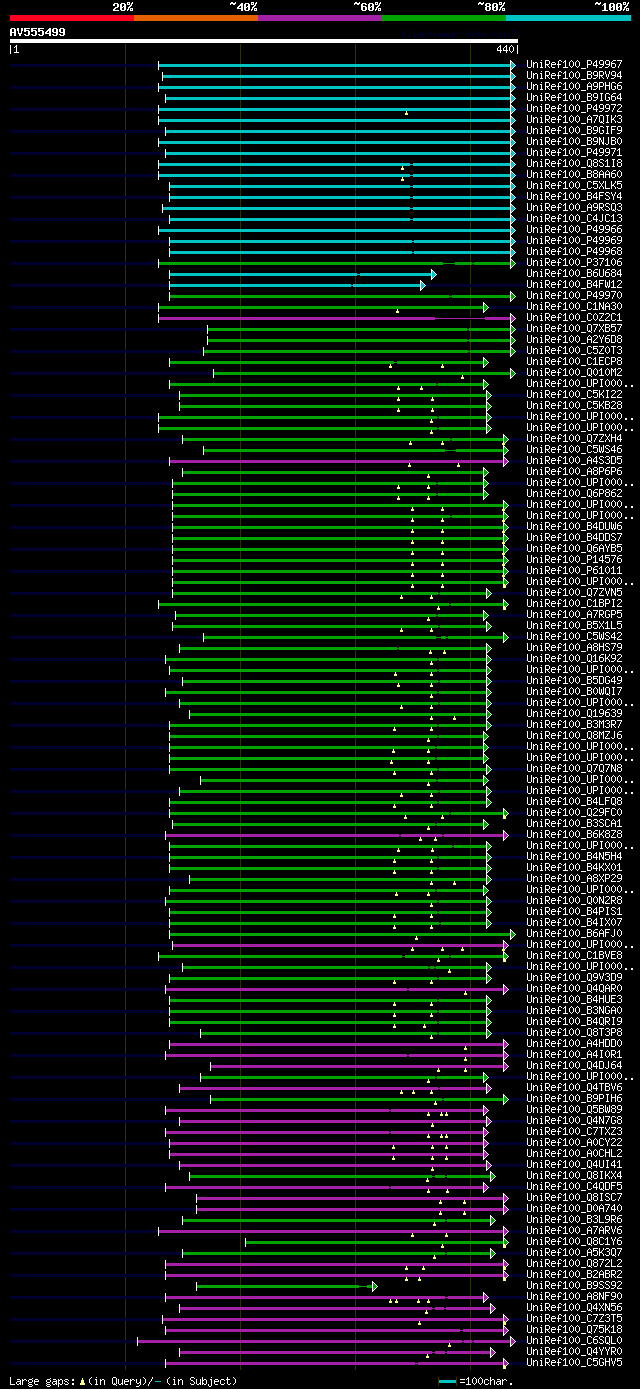The height and width of the screenshot is (1389, 640).
Task: Open hit UniRef100_P49967
Action: point(574,64)
